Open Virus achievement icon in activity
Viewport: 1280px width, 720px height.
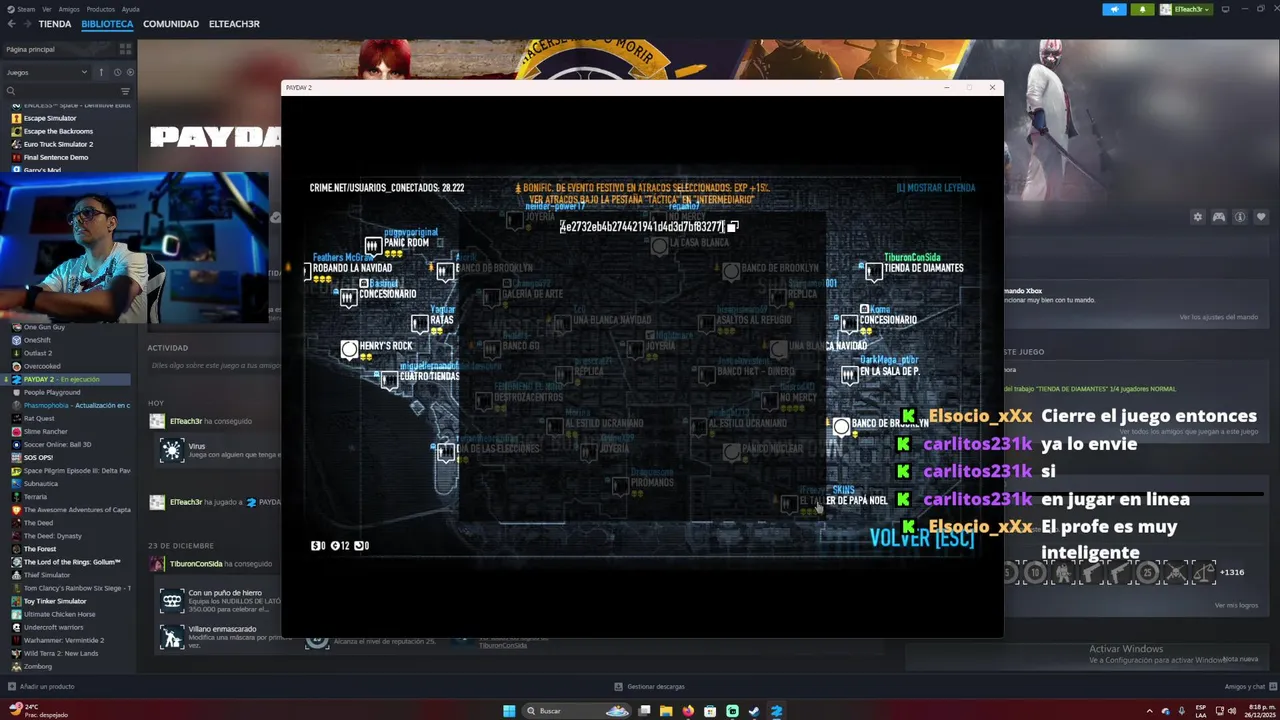(x=172, y=451)
